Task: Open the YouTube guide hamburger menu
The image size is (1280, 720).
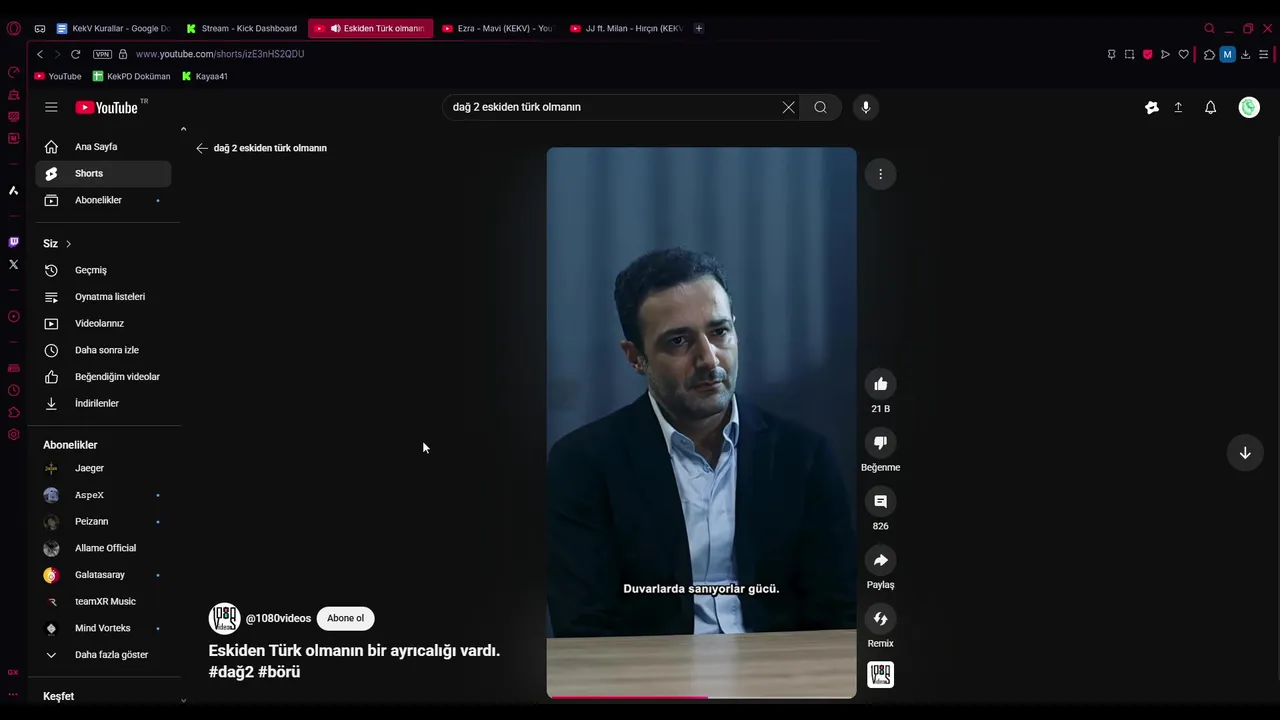Action: 51,107
